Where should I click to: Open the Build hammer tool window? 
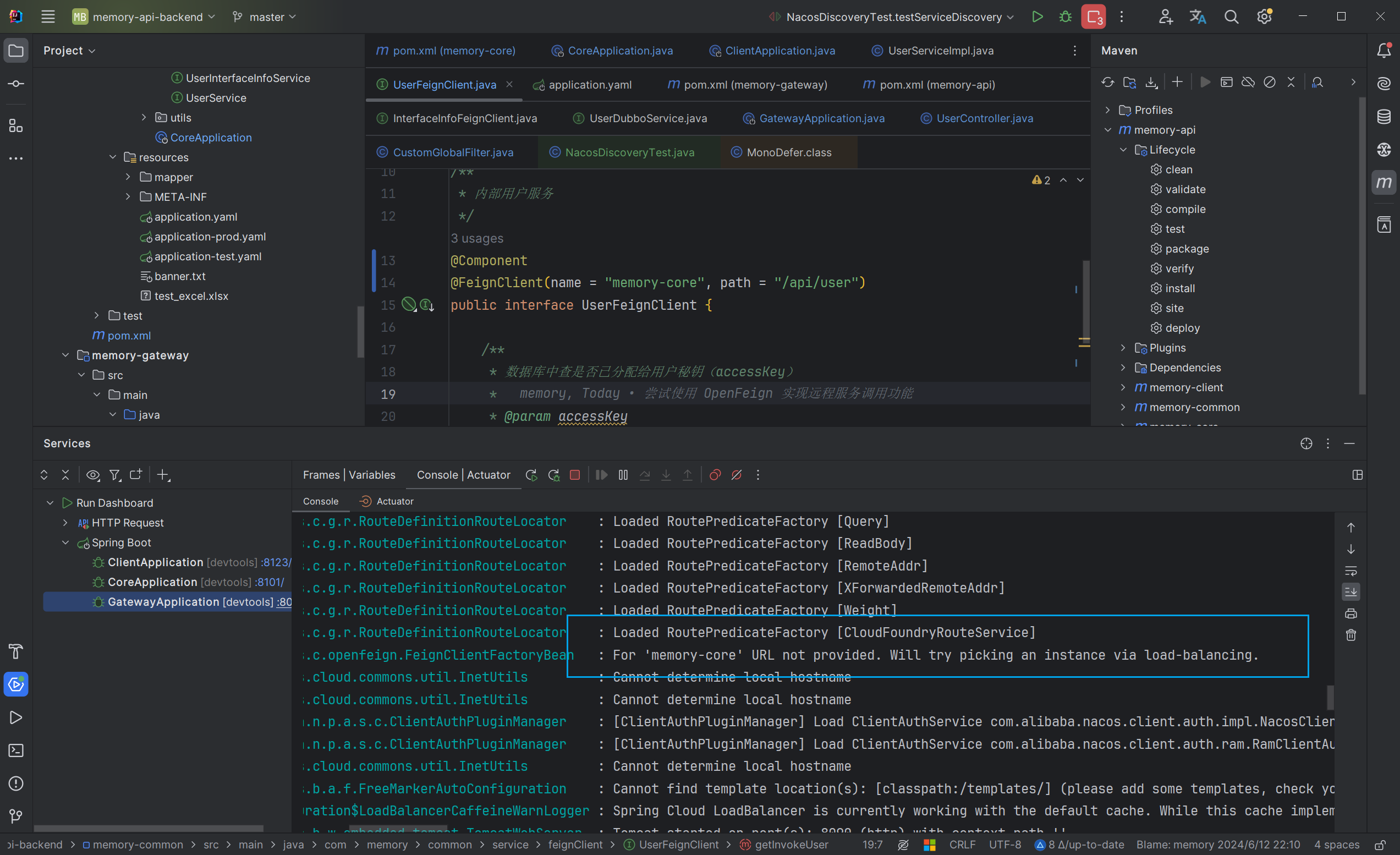point(16,651)
